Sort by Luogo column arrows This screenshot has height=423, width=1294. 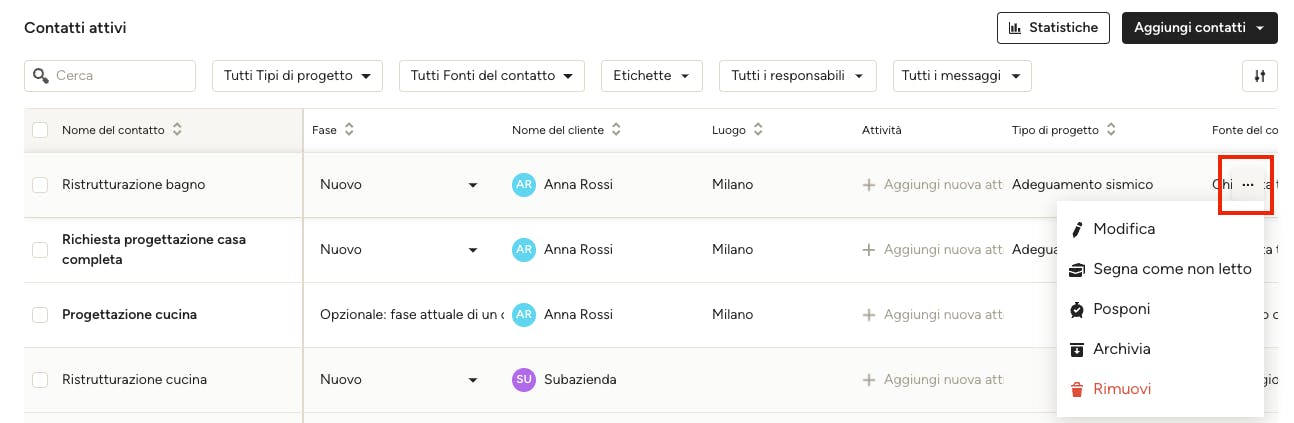click(x=758, y=130)
